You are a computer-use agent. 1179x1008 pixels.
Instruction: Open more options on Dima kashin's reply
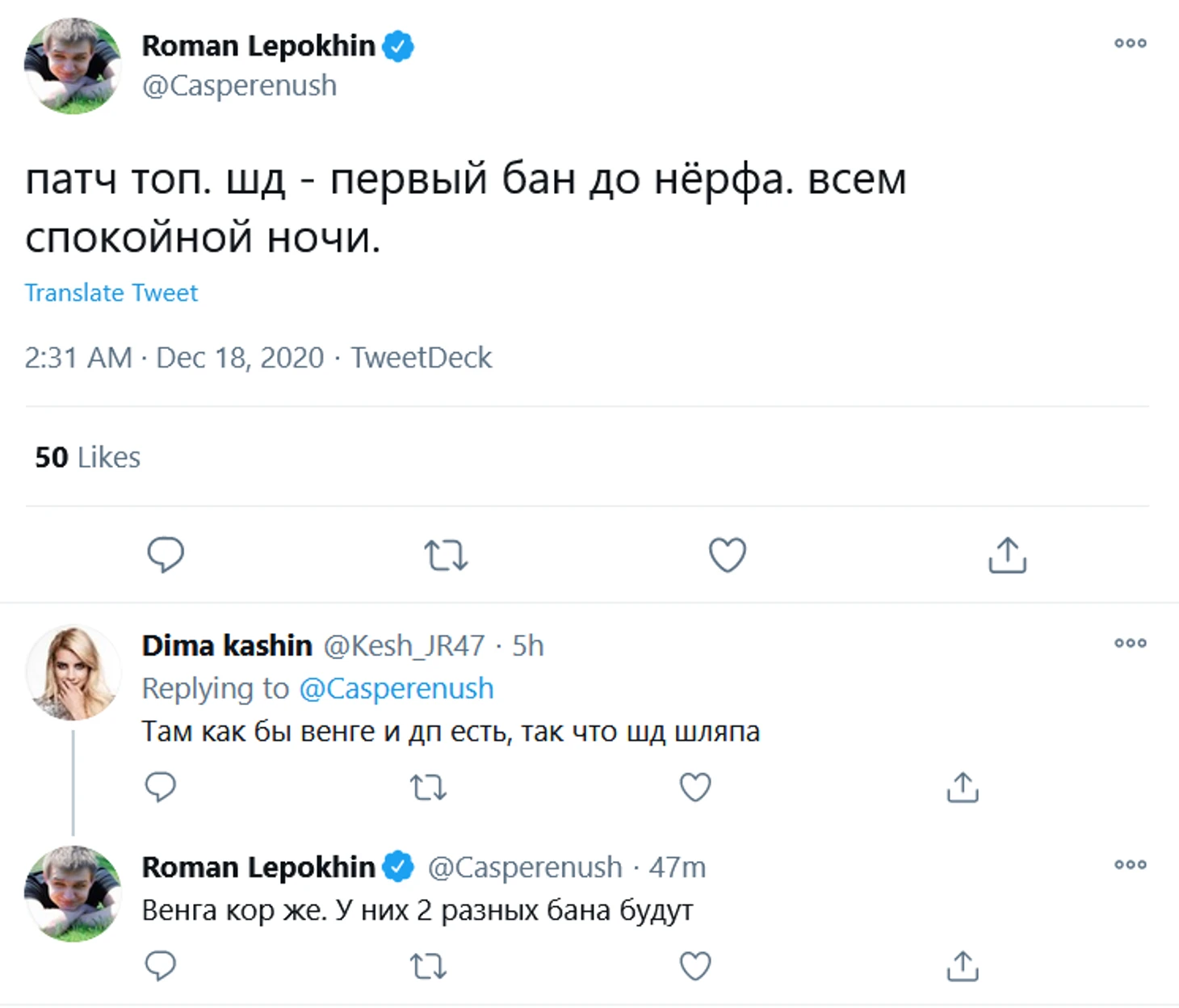click(x=1130, y=644)
